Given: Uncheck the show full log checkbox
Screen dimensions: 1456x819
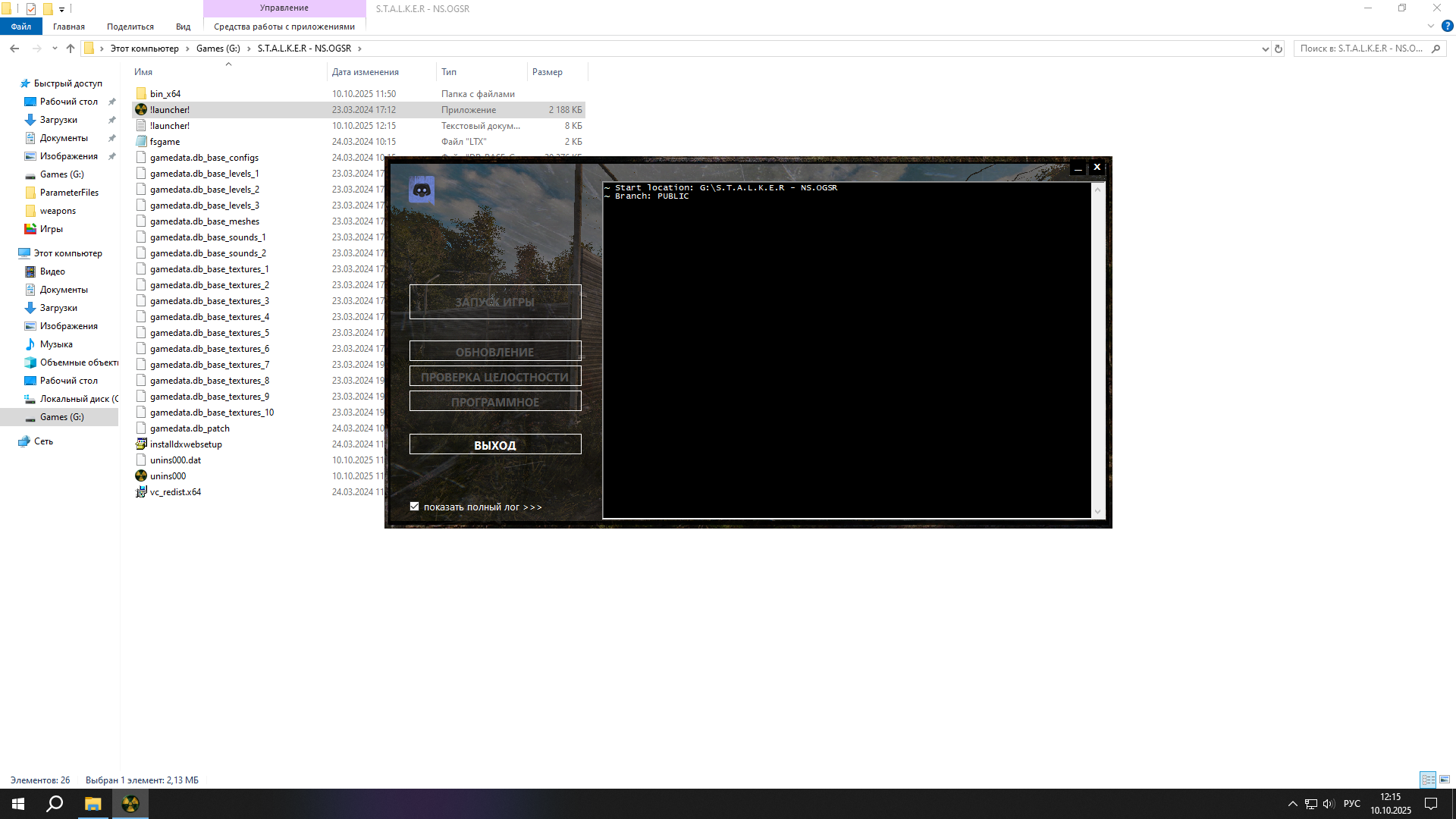Looking at the screenshot, I should pos(415,507).
